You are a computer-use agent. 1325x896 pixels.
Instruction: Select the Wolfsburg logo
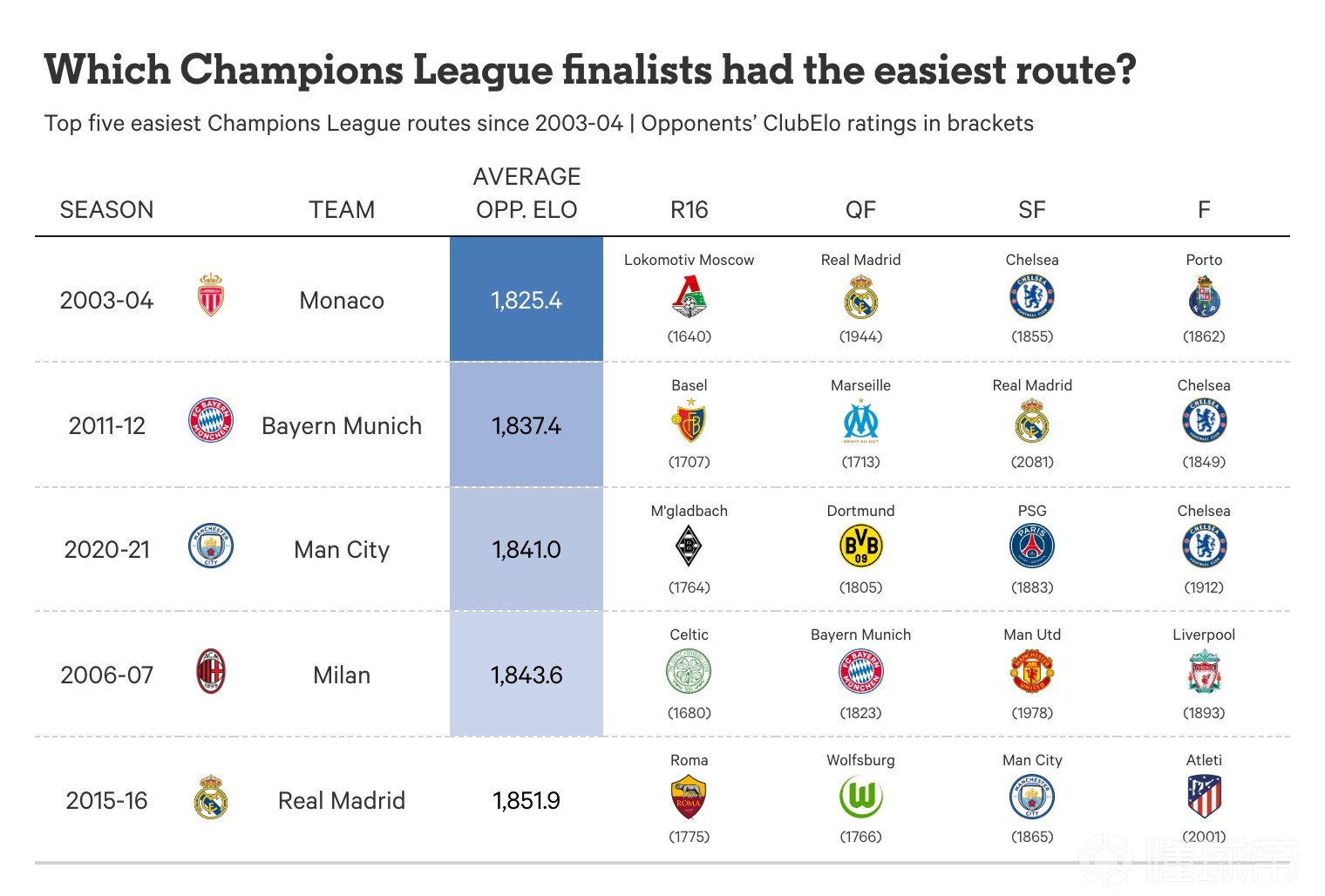pyautogui.click(x=860, y=798)
